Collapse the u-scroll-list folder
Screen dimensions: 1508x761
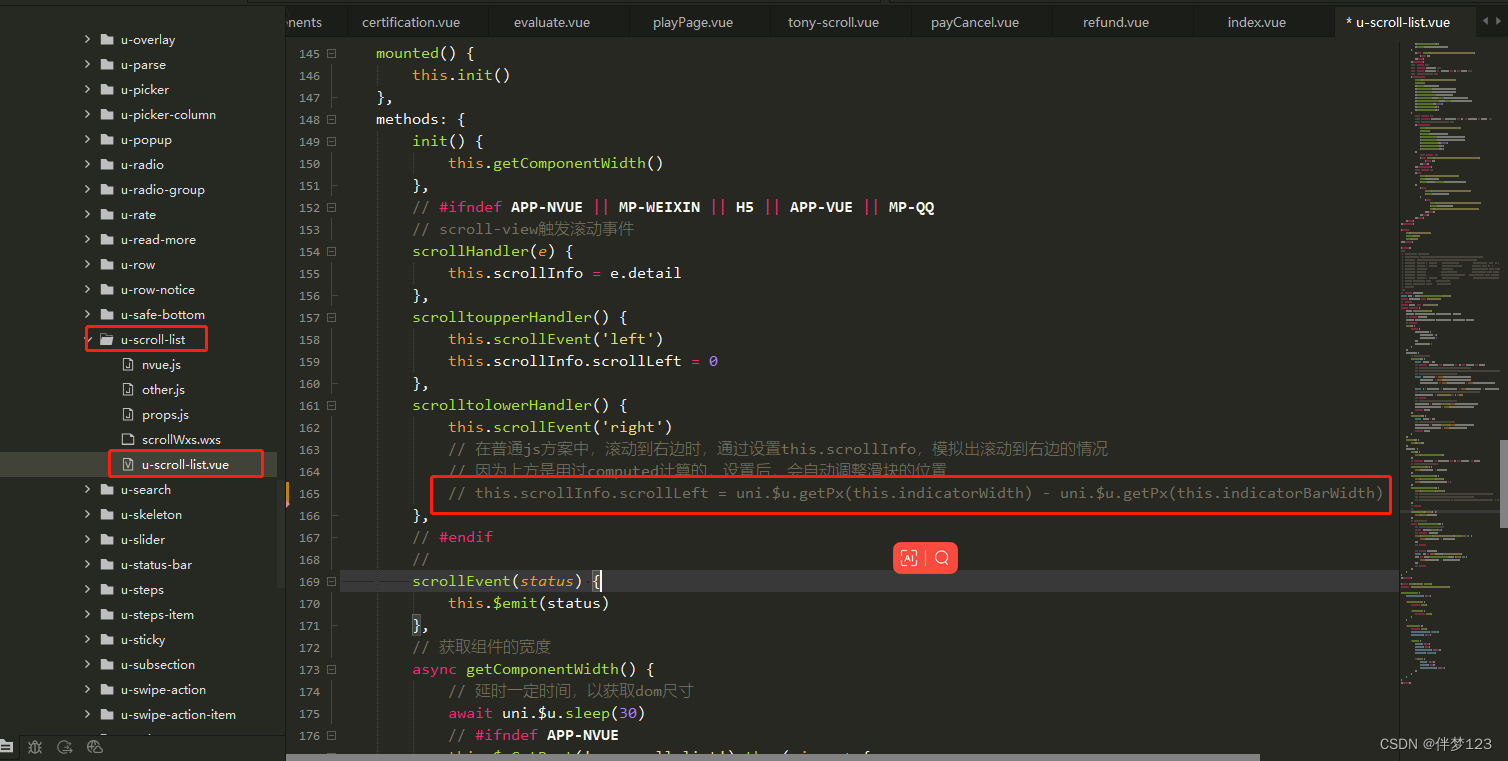pos(87,339)
